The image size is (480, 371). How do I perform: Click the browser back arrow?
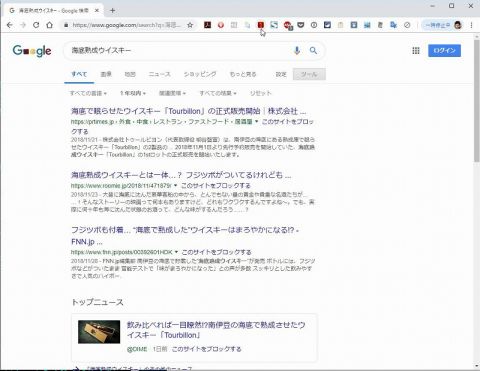(x=9, y=25)
